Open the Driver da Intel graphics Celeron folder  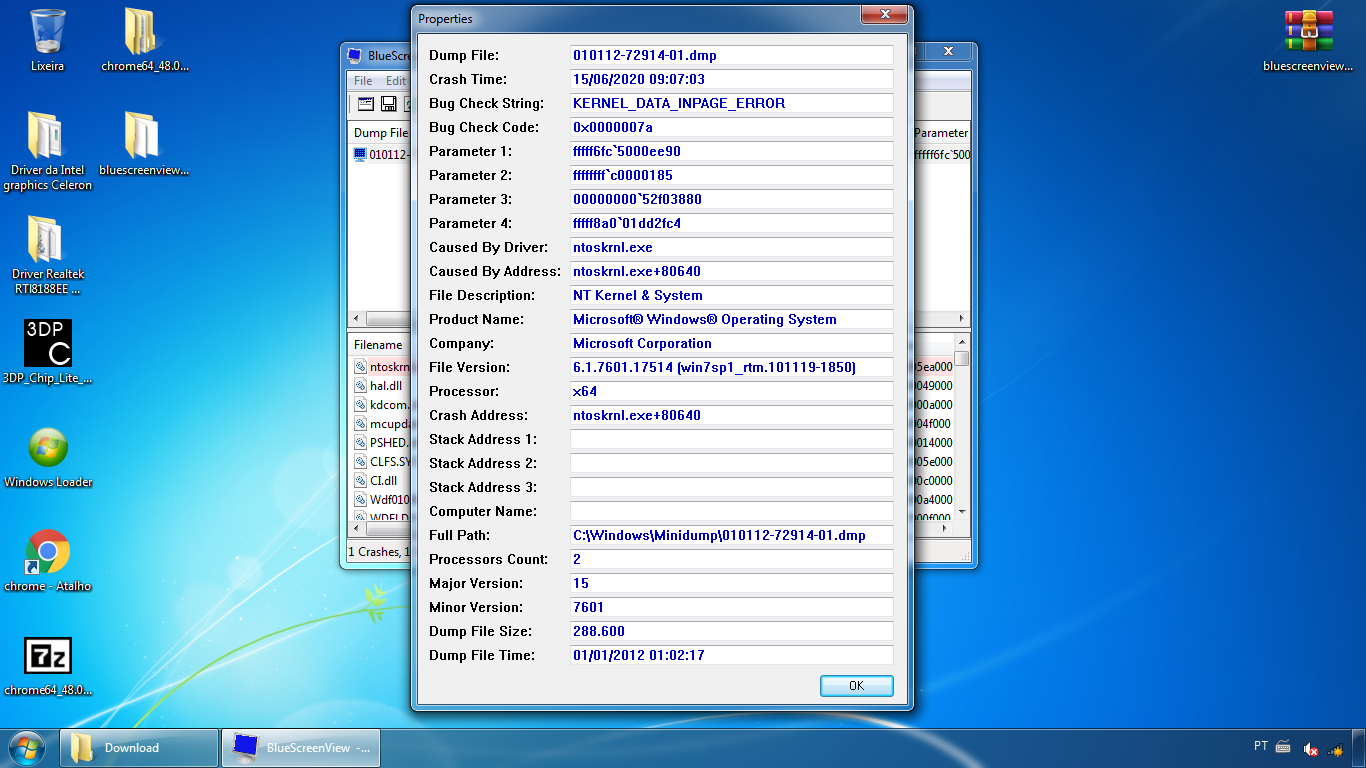tap(48, 150)
